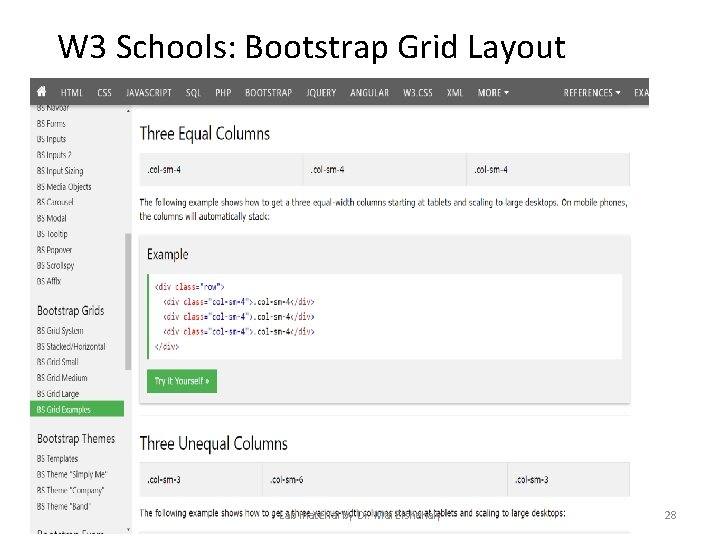Image resolution: width=720 pixels, height=540 pixels.
Task: Click the sidebar scrollbar thumb
Action: coord(128,302)
